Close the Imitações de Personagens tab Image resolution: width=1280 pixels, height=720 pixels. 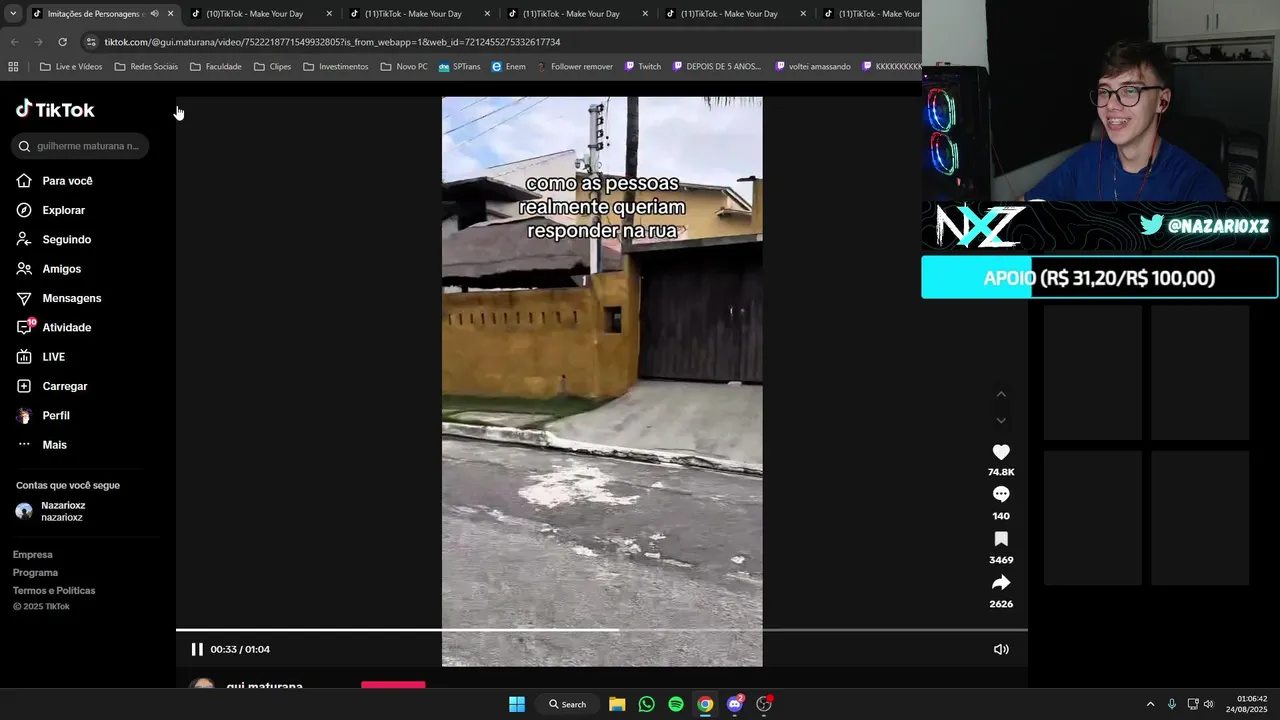(x=170, y=14)
